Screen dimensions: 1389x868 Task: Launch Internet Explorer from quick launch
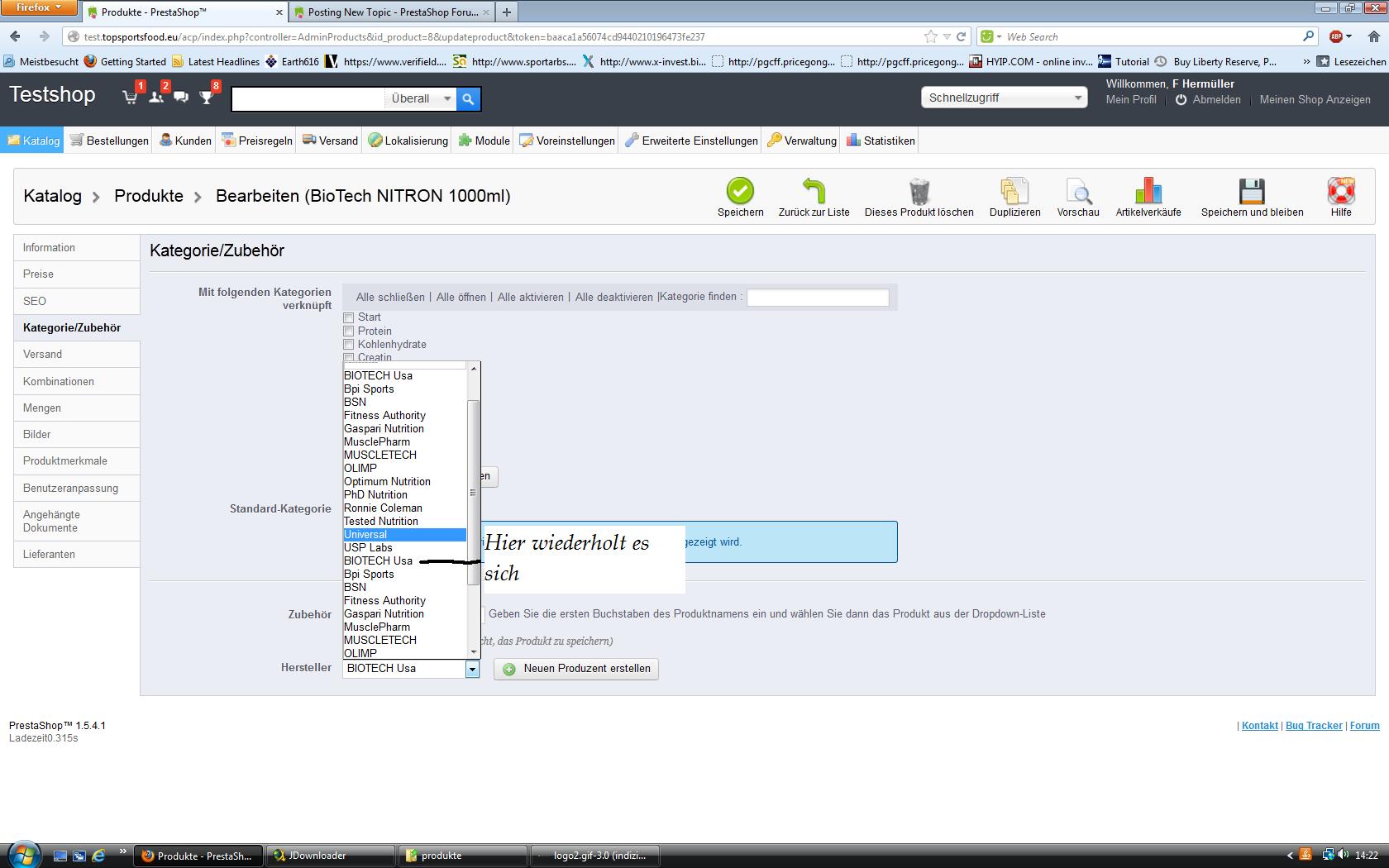[98, 856]
